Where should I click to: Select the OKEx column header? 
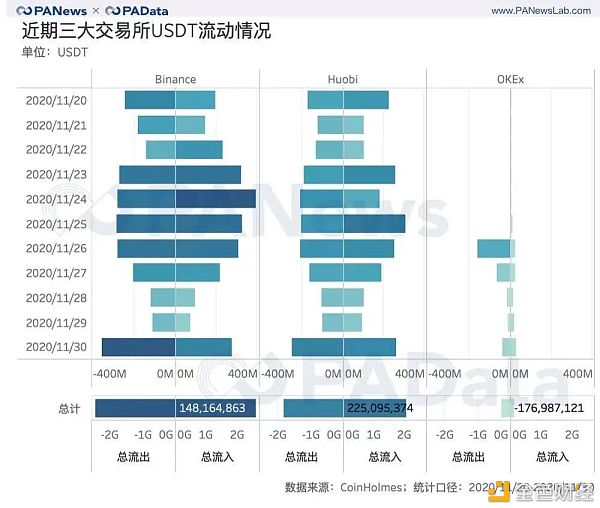point(510,79)
